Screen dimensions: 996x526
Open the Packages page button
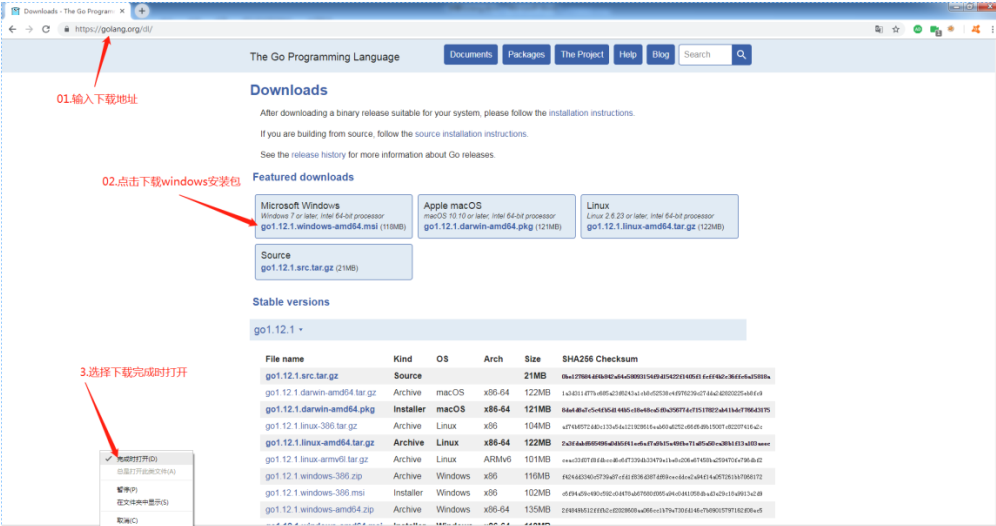pos(527,55)
